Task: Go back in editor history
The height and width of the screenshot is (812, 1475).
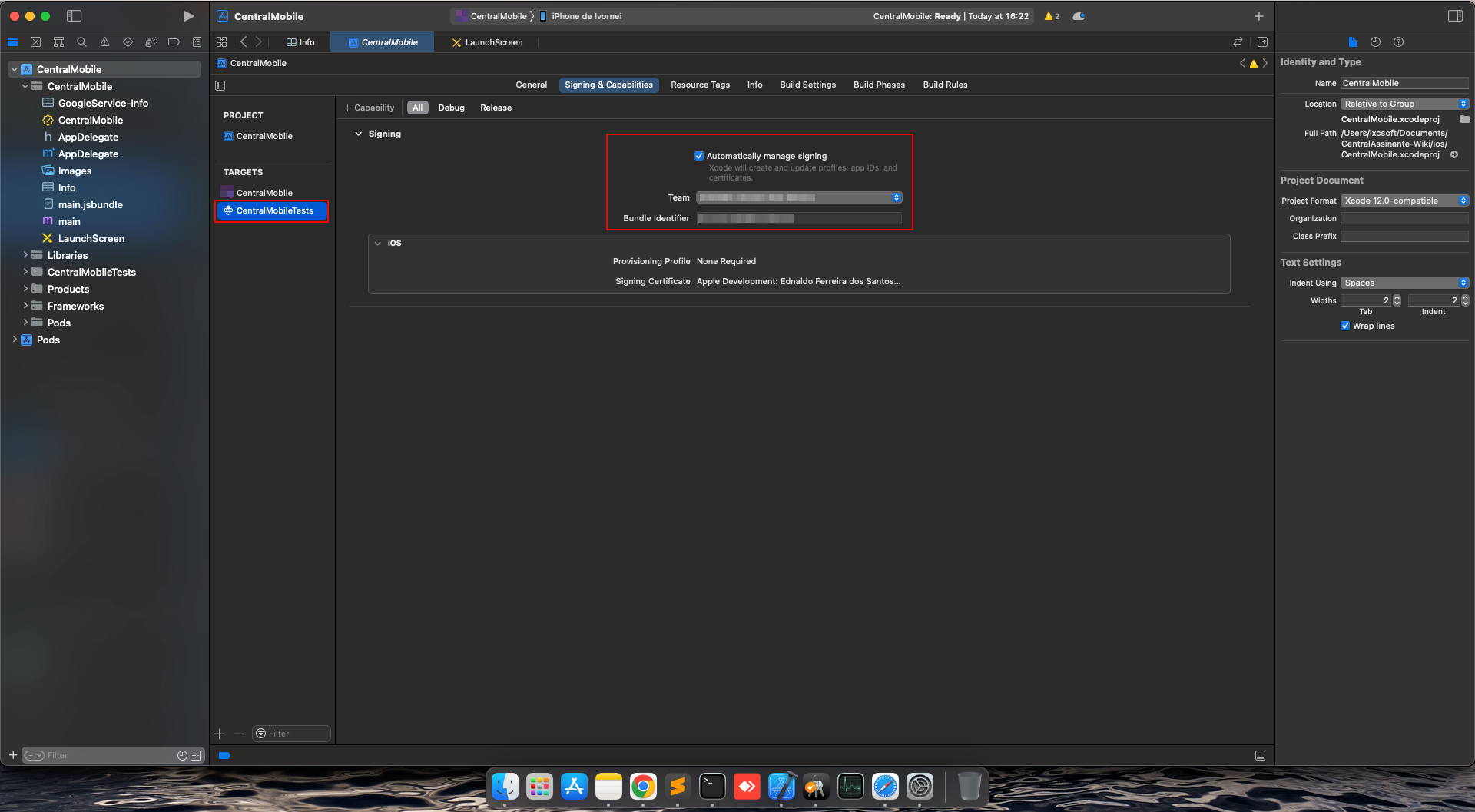Action: 244,42
